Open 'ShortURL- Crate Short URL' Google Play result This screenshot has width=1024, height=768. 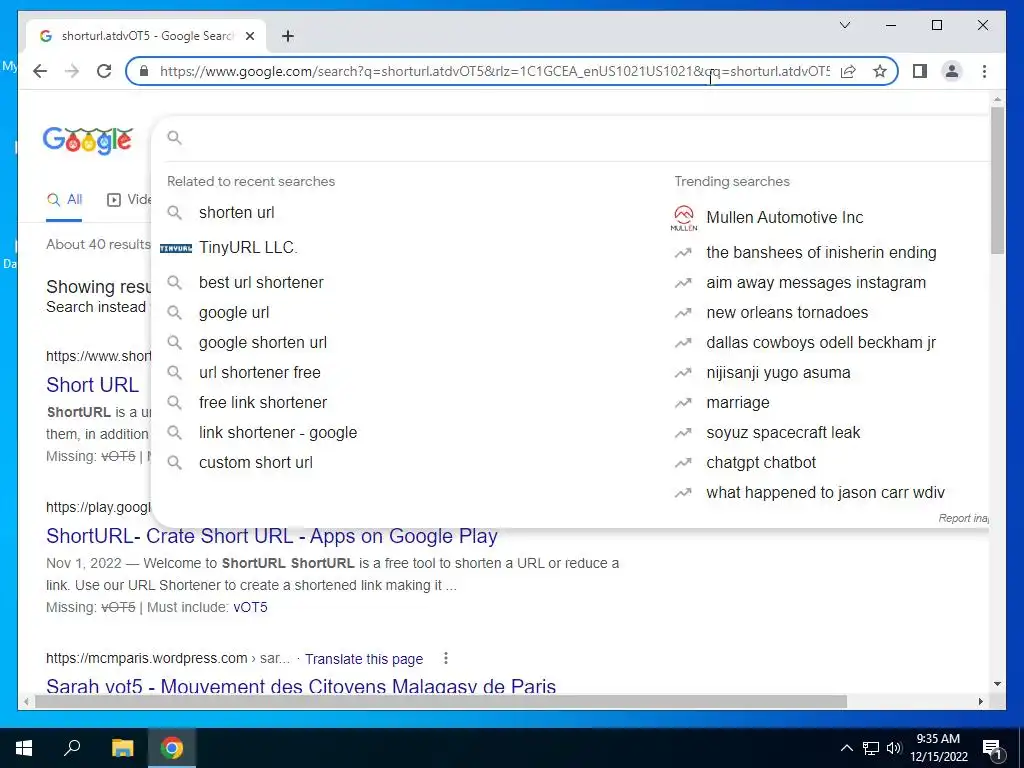(272, 536)
